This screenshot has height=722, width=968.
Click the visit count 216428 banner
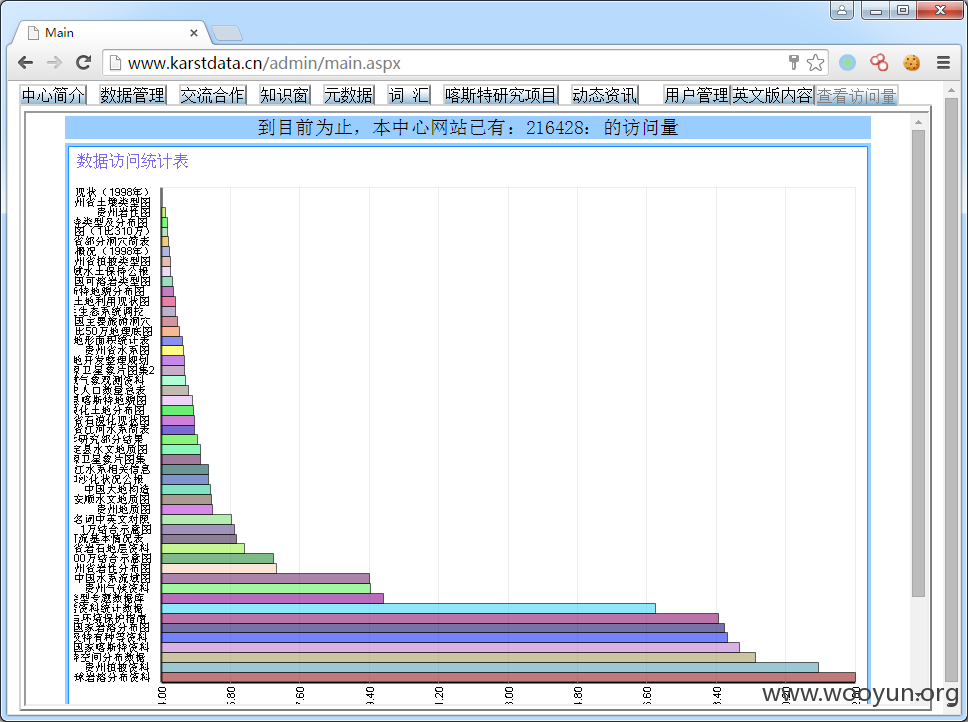(x=468, y=128)
